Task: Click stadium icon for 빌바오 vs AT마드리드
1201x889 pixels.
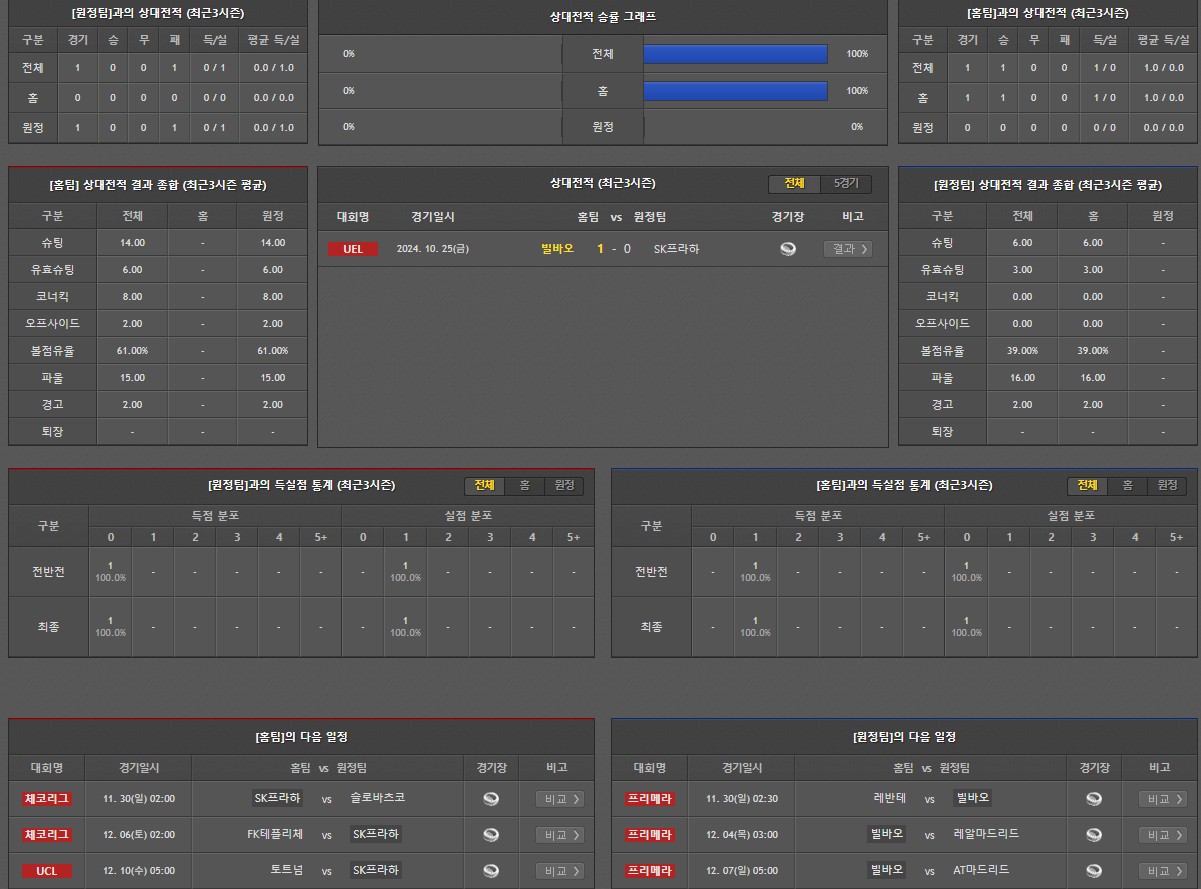Action: tap(1094, 871)
